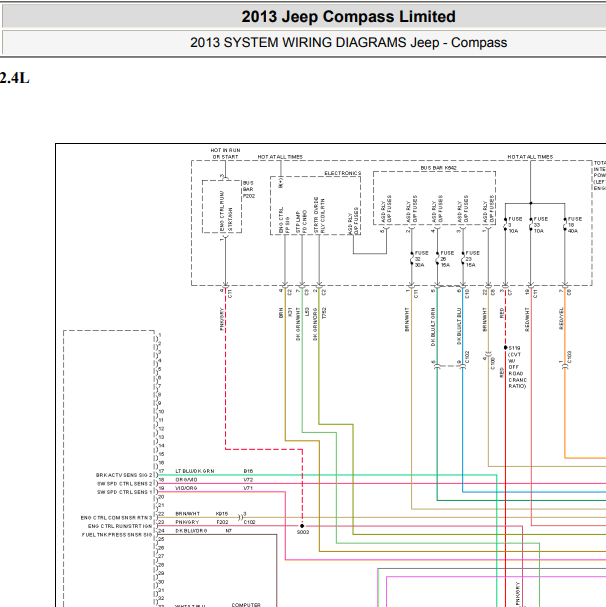Select the 'FUSE 26 15A' label
The width and height of the screenshot is (606, 607).
[x=447, y=259]
